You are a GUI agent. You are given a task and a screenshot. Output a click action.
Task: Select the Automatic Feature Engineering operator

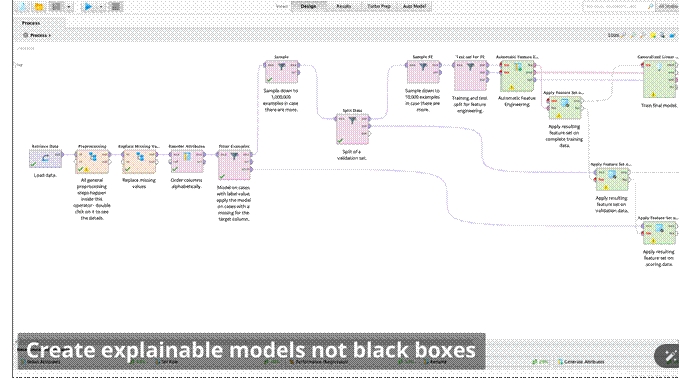point(517,75)
